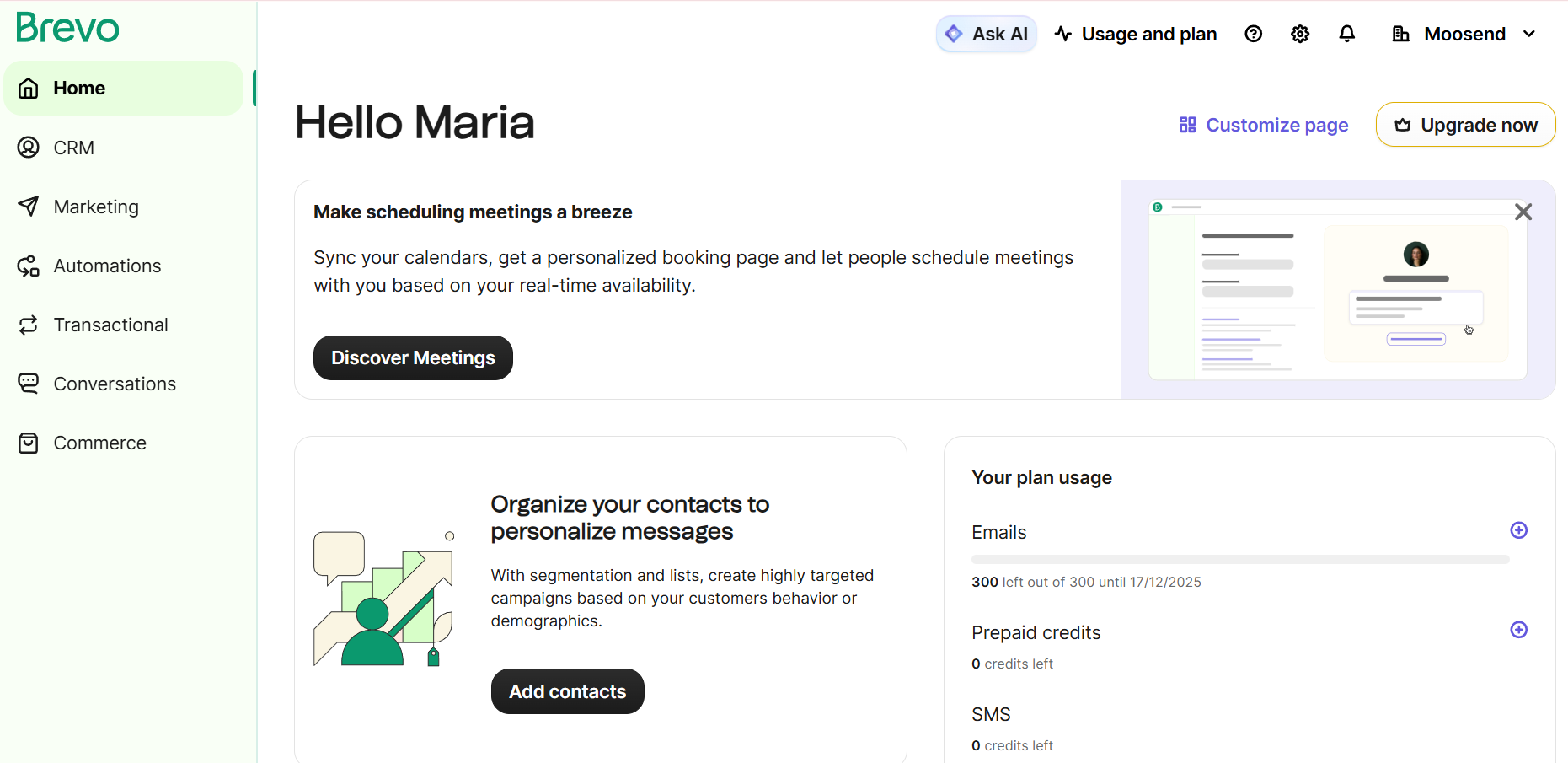Open the help question mark icon
This screenshot has width=1568, height=763.
pos(1253,34)
